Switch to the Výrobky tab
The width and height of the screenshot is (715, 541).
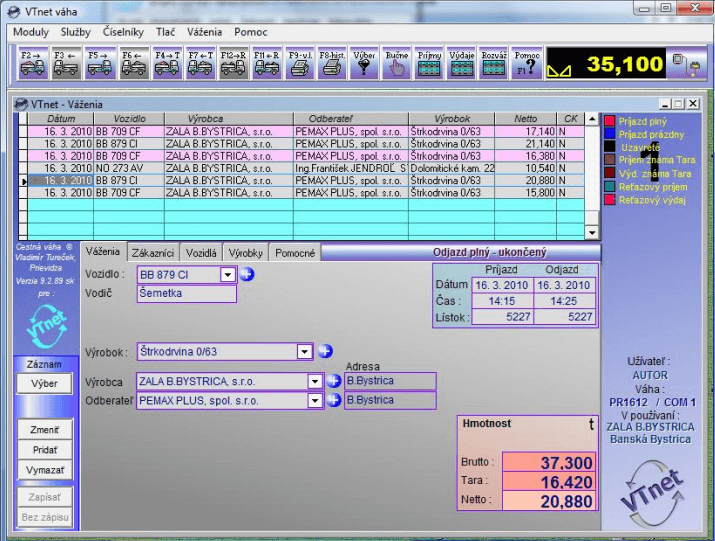click(x=246, y=253)
